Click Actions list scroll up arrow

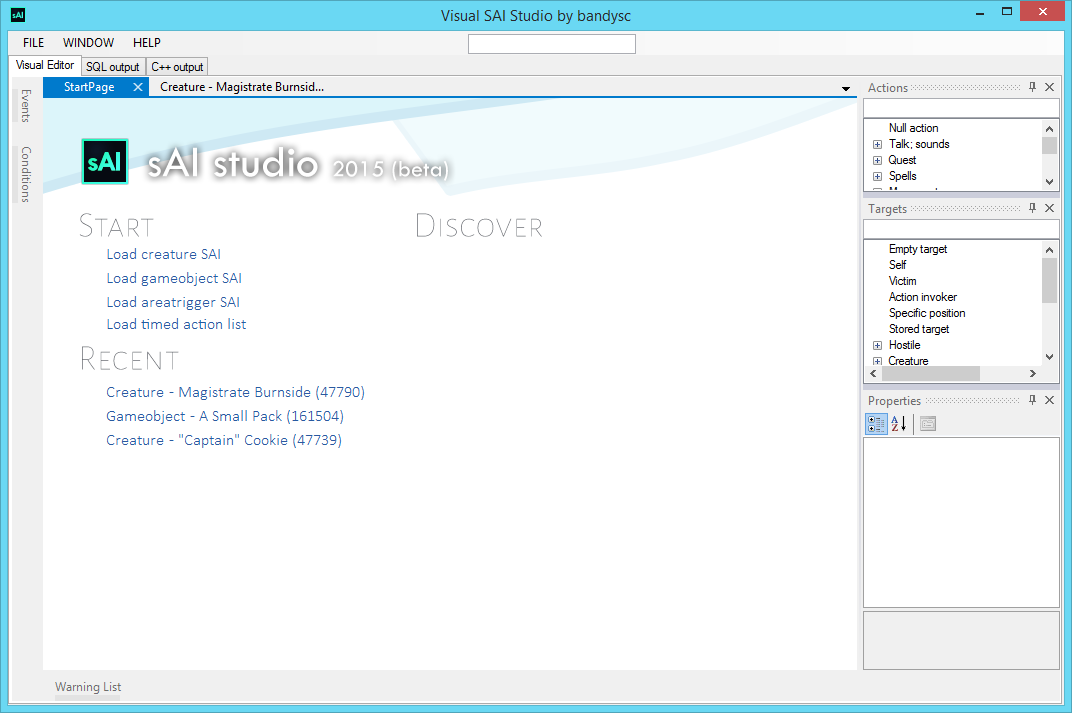(1049, 129)
